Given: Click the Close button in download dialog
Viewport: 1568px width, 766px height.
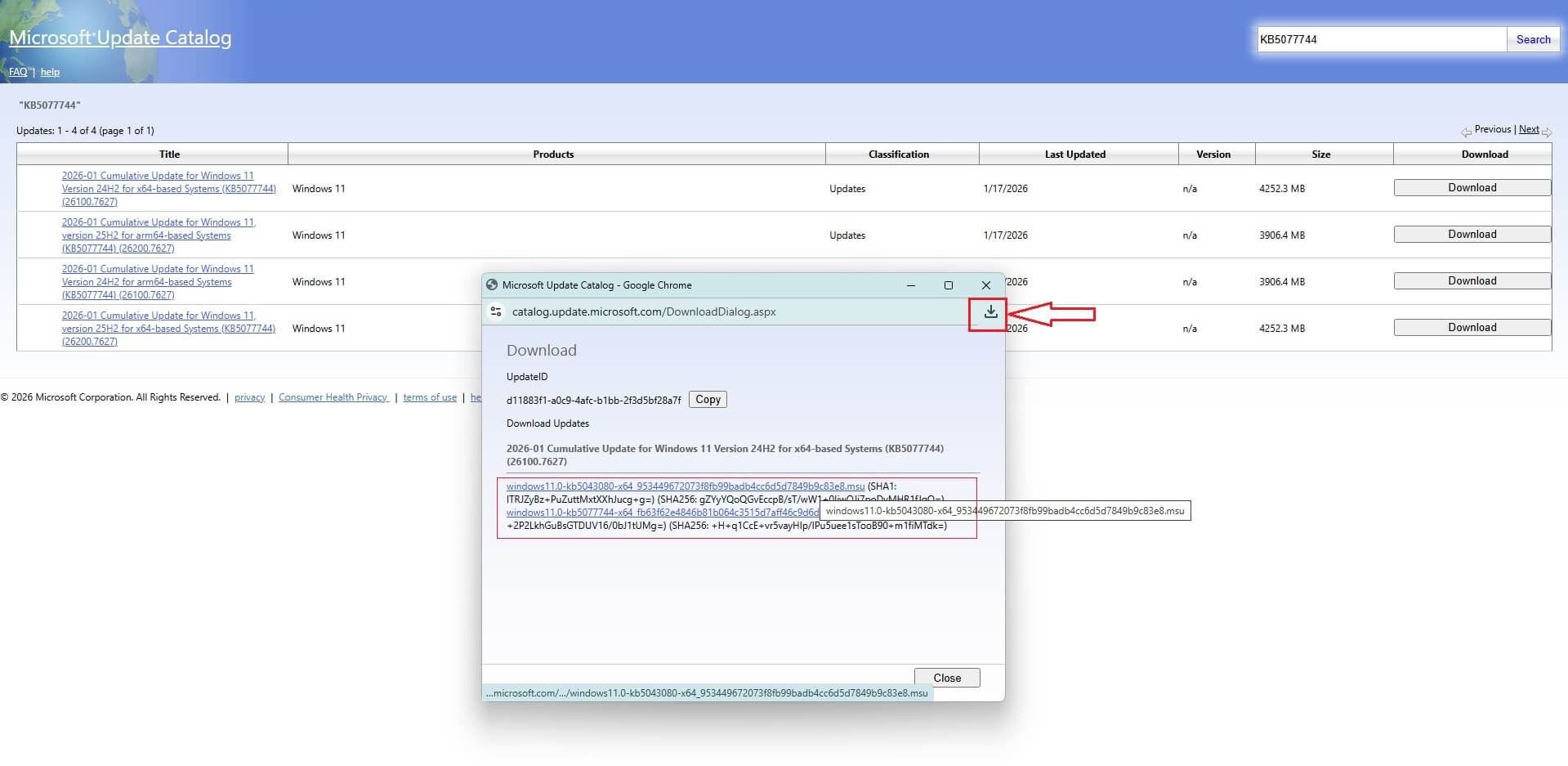Looking at the screenshot, I should tap(947, 678).
